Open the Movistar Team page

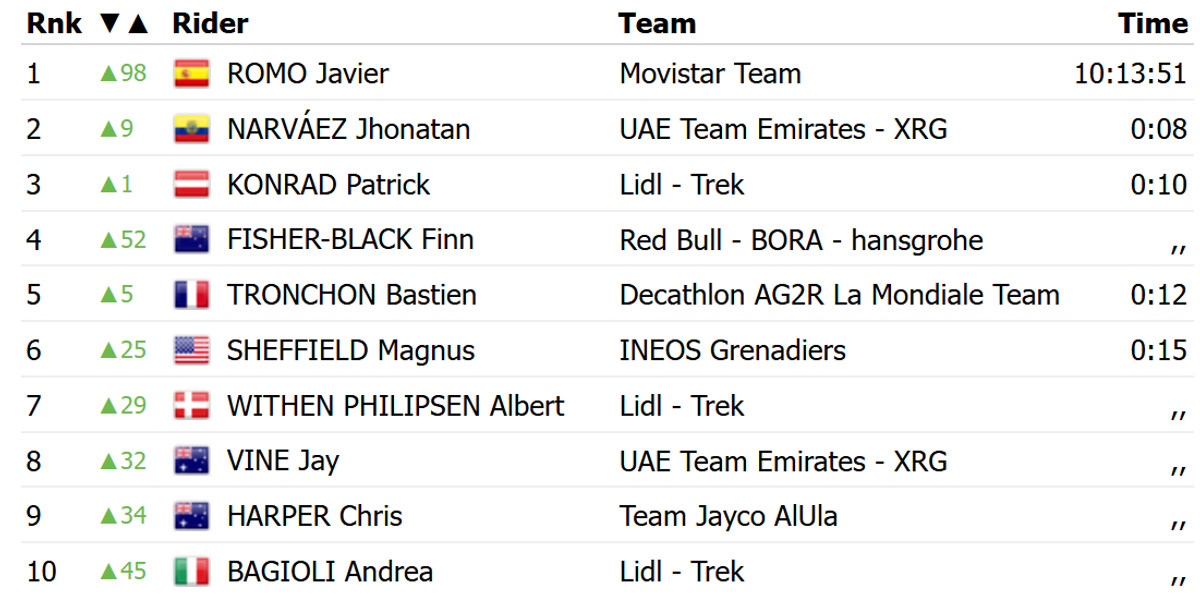point(710,74)
